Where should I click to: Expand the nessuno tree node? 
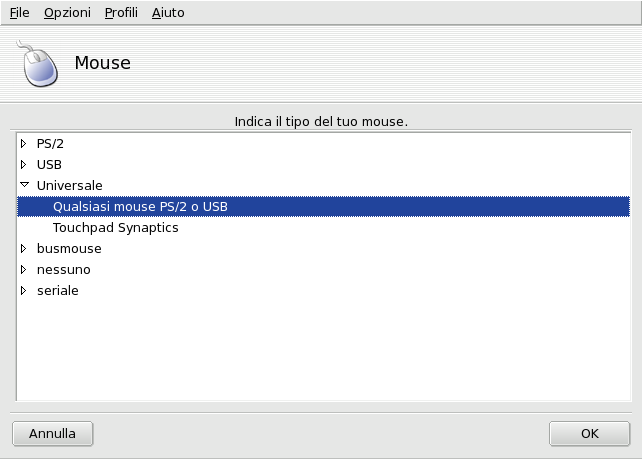[24, 269]
